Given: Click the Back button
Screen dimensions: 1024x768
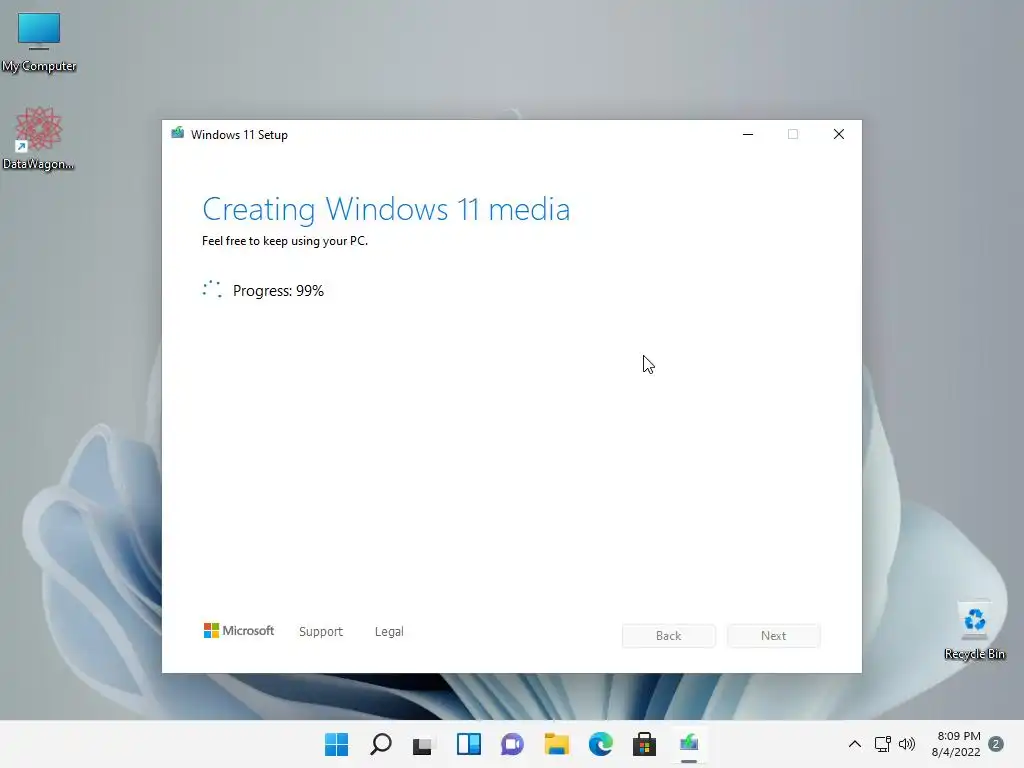Looking at the screenshot, I should 669,635.
